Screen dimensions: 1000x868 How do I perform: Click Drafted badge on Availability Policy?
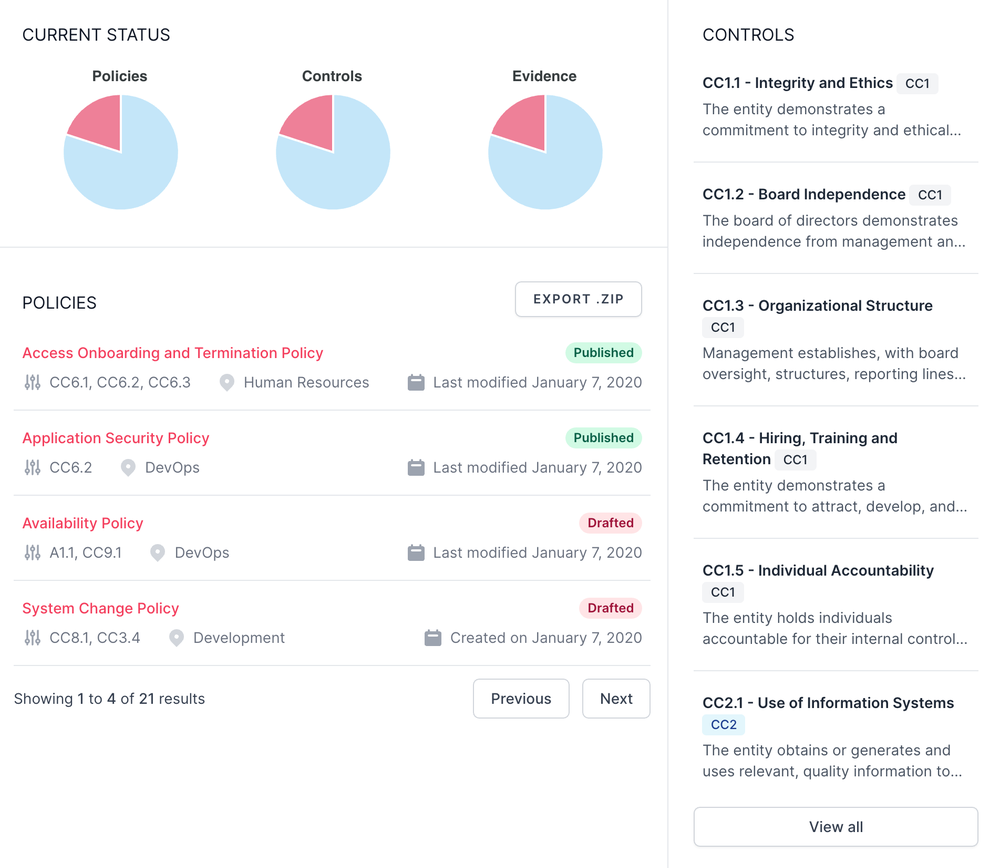click(610, 523)
